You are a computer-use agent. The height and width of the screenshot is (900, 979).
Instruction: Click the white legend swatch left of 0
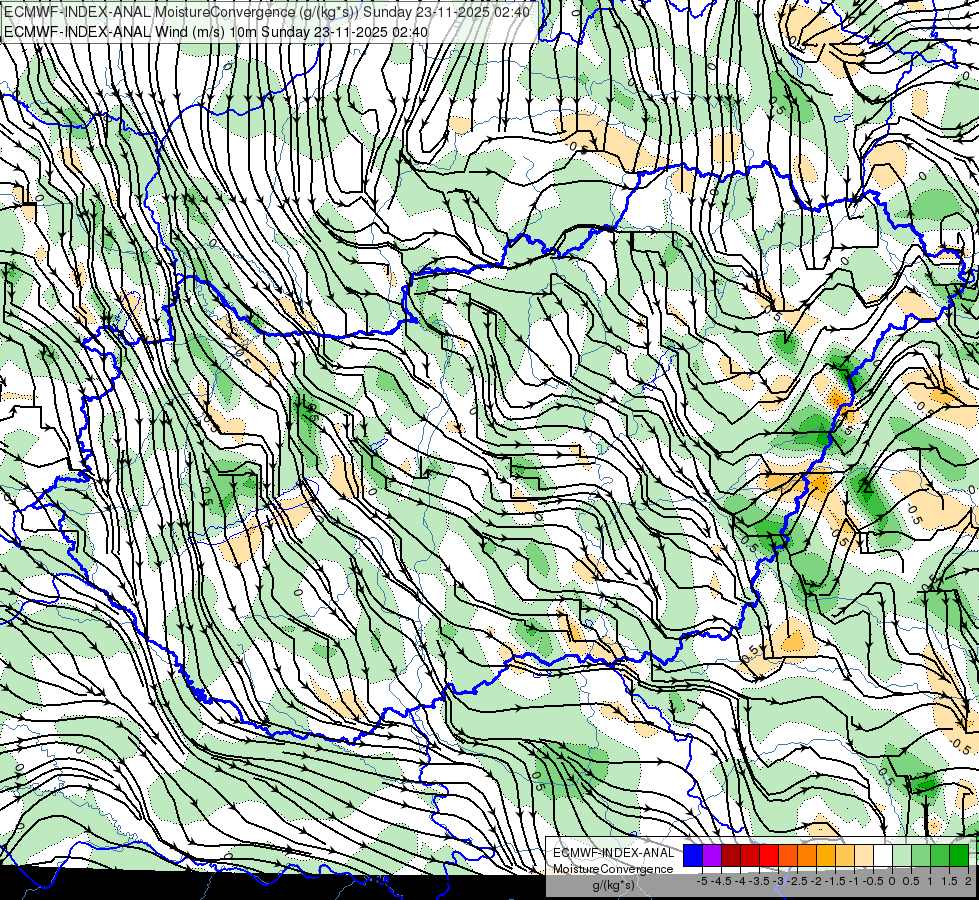pyautogui.click(x=883, y=856)
